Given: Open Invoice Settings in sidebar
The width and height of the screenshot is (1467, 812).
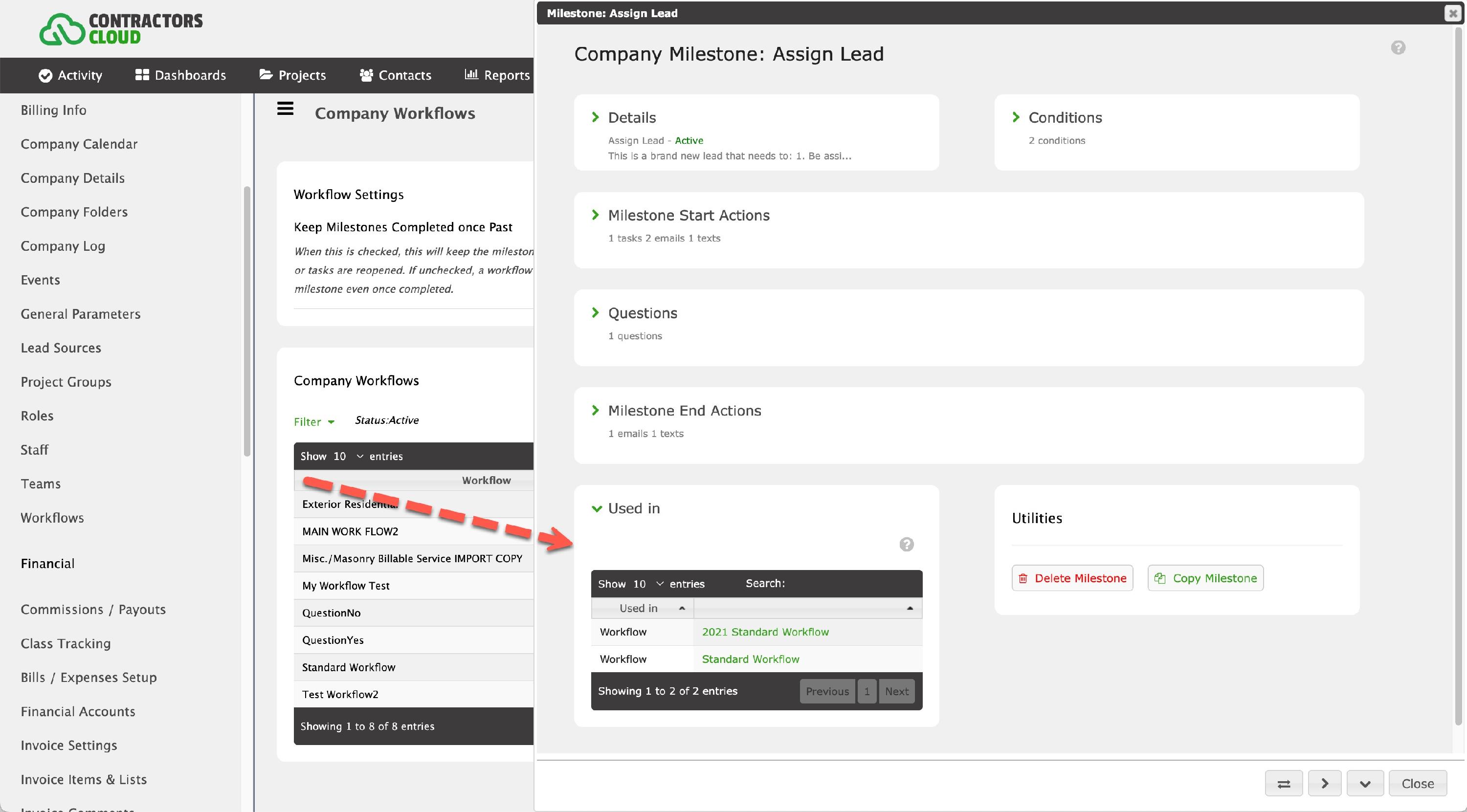Looking at the screenshot, I should [x=69, y=746].
